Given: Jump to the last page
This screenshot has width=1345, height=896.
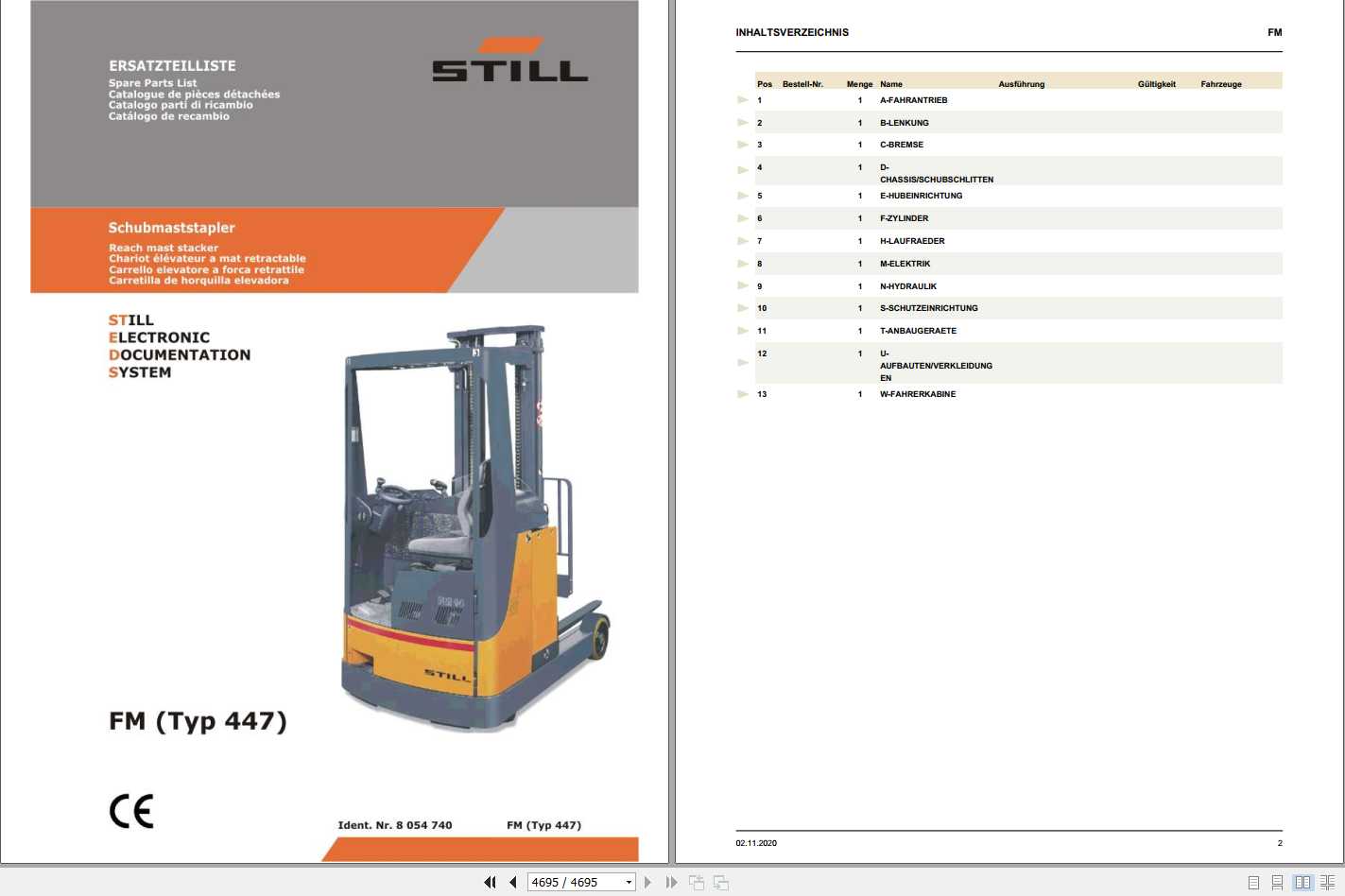Looking at the screenshot, I should [671, 882].
